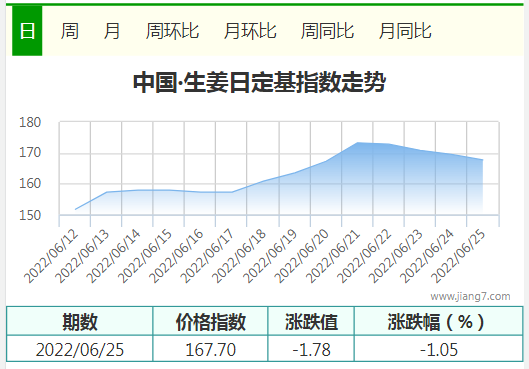Click the last data point at 2022/06/25
529x369 pixels.
482,160
